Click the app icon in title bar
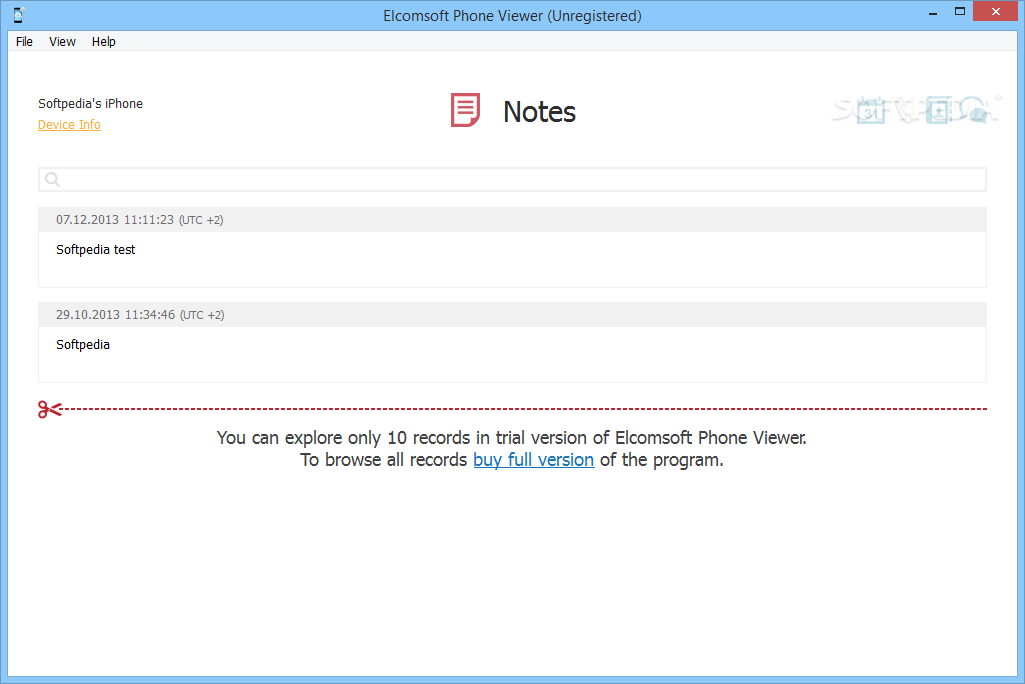Screen dimensions: 1025x684 [x=18, y=15]
